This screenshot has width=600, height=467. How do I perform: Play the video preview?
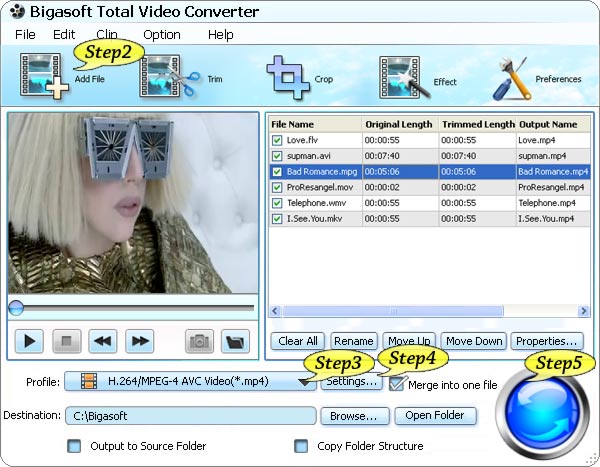[29, 341]
